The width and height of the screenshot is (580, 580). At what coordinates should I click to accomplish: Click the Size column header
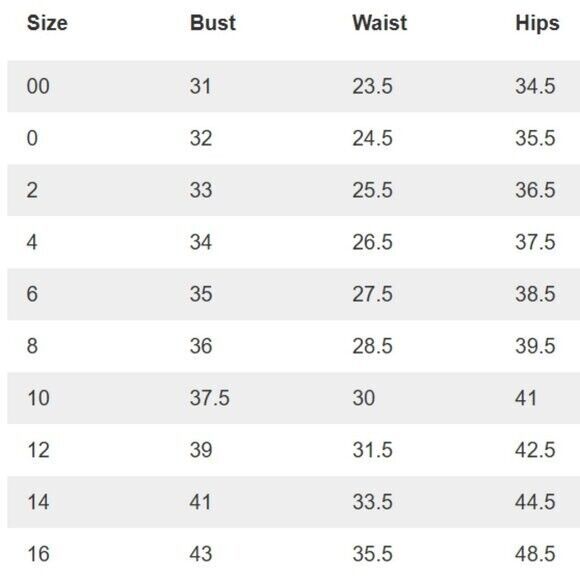click(47, 23)
